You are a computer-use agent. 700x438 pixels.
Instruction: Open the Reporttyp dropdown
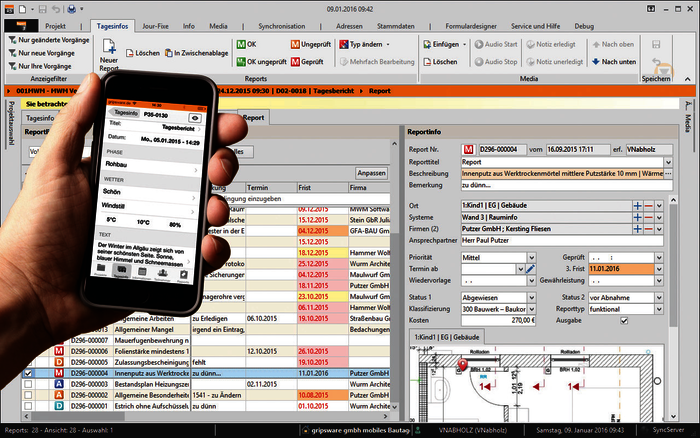(659, 309)
